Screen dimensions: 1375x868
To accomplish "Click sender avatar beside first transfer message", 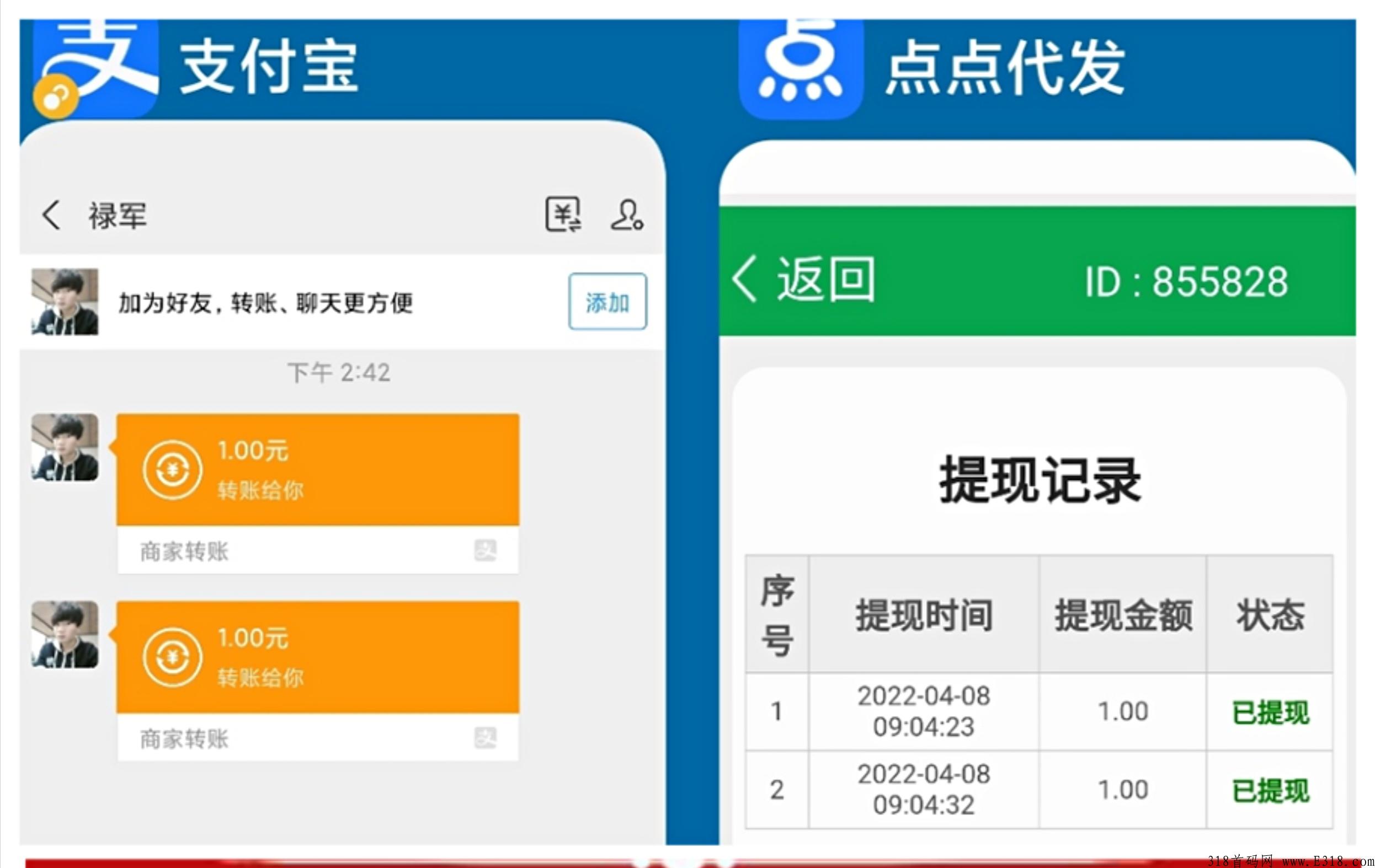I will [65, 447].
